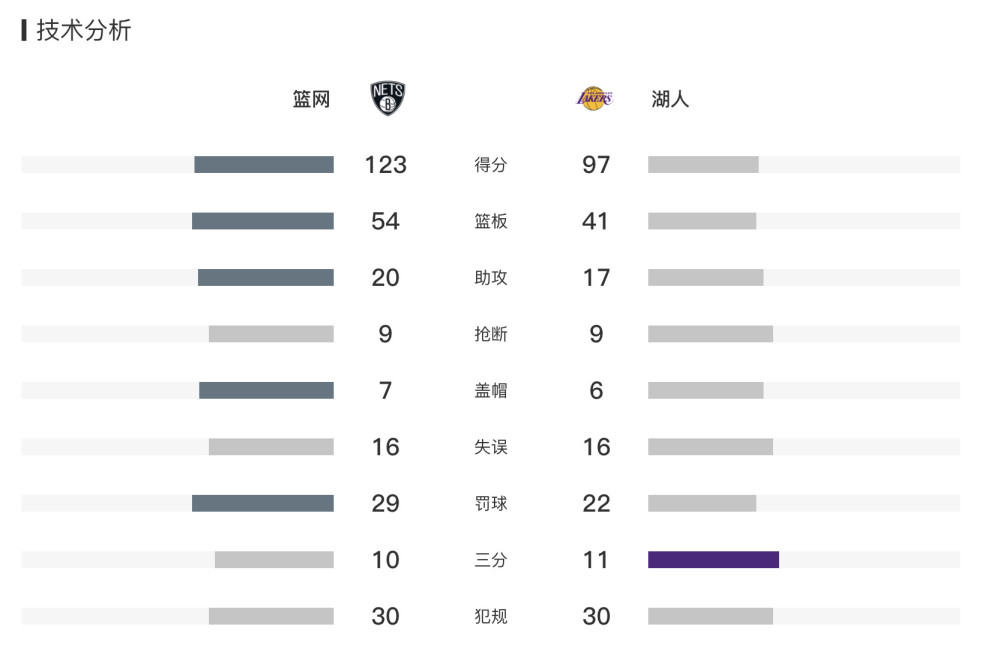The width and height of the screenshot is (1000, 645).
Task: Click the Lakers 罚球 value 22
Action: tap(596, 503)
